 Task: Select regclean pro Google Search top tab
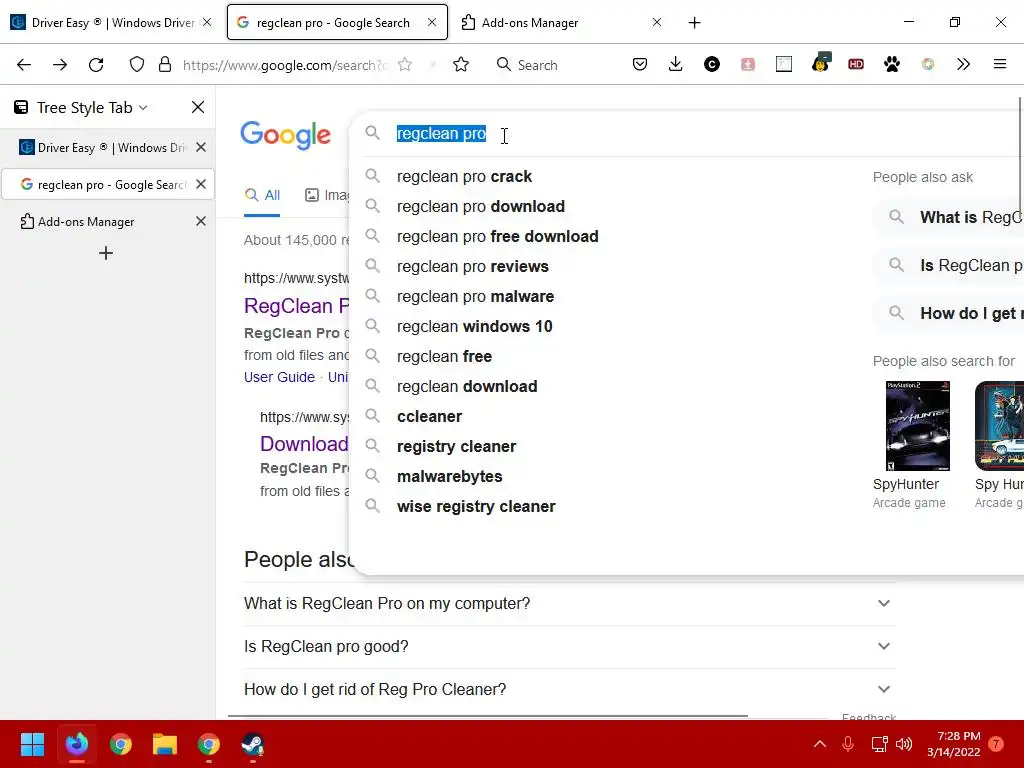(x=337, y=22)
